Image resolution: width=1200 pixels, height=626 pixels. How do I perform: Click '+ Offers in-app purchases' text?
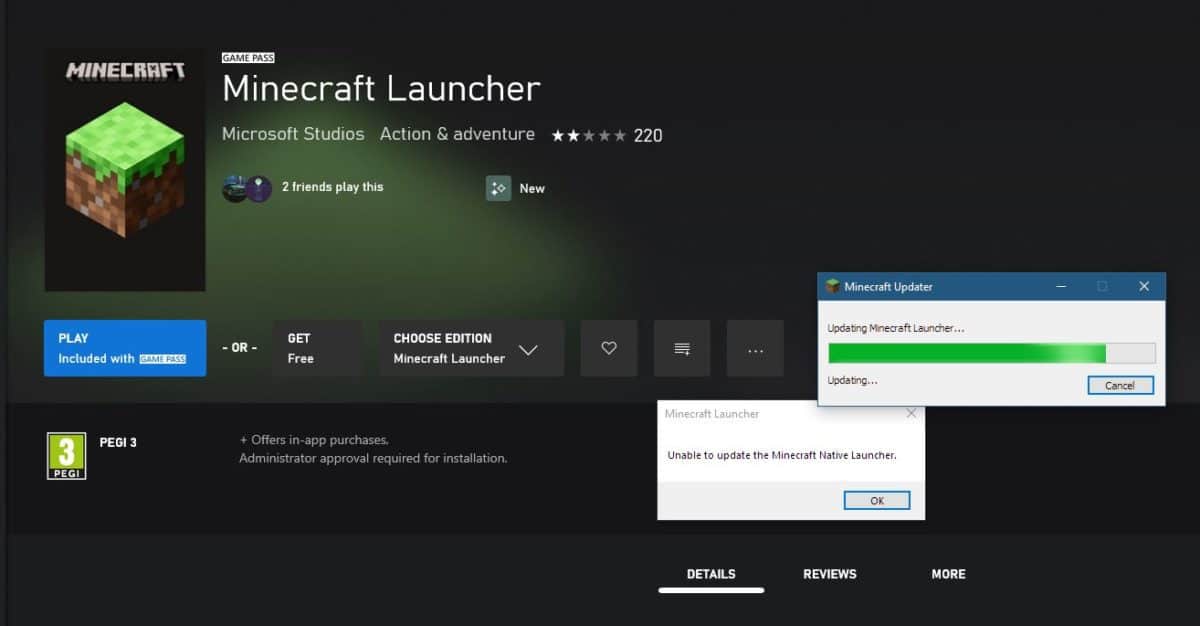[x=314, y=440]
